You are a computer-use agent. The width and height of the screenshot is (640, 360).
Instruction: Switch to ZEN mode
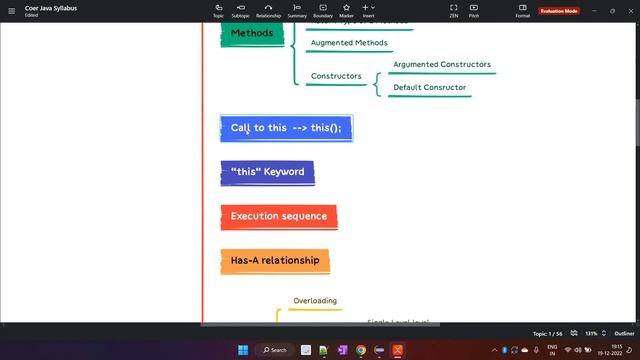pos(453,11)
